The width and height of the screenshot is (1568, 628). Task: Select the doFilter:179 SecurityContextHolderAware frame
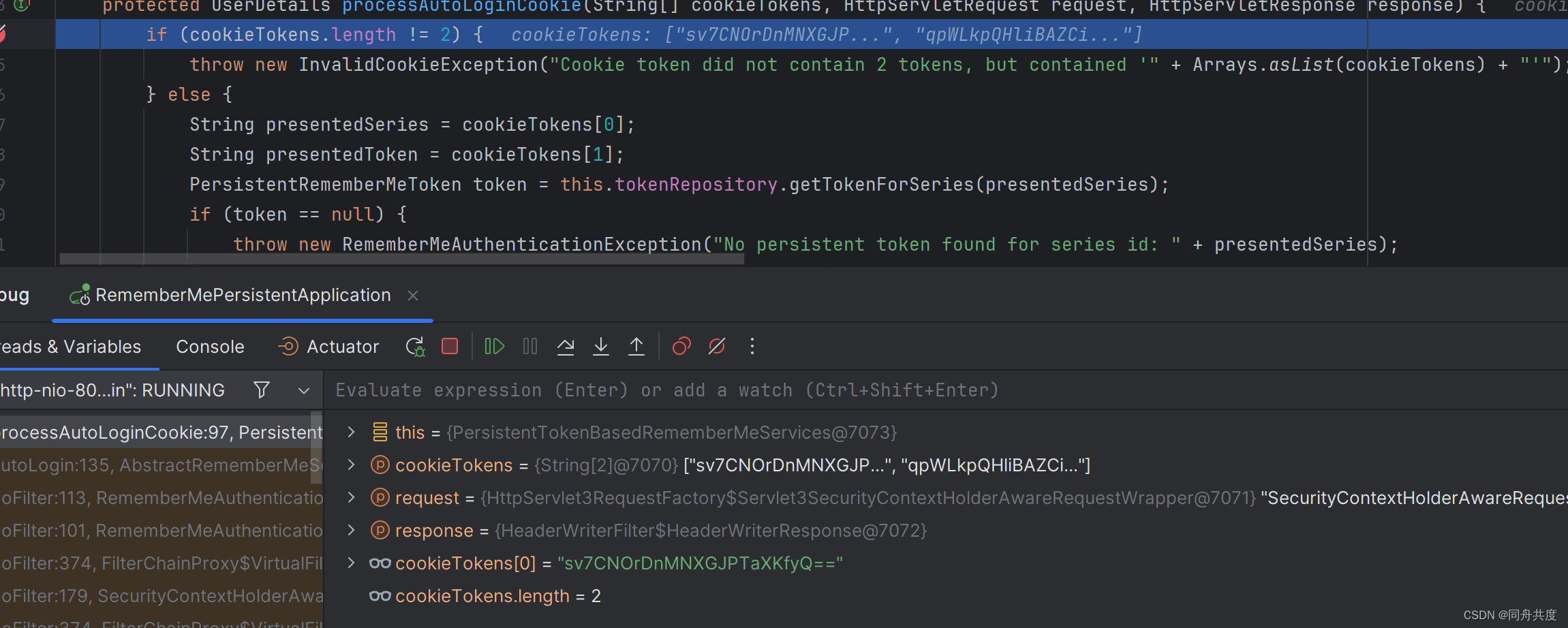point(162,596)
